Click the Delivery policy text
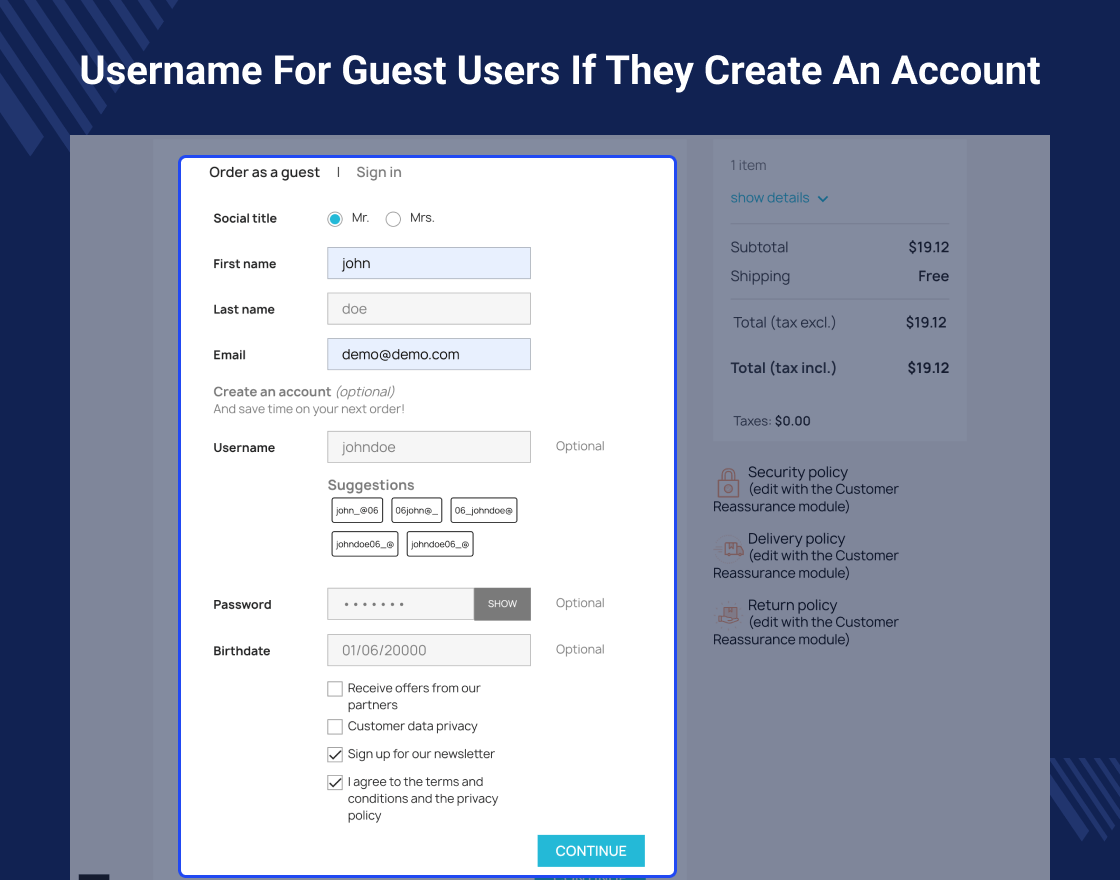 pyautogui.click(x=796, y=539)
